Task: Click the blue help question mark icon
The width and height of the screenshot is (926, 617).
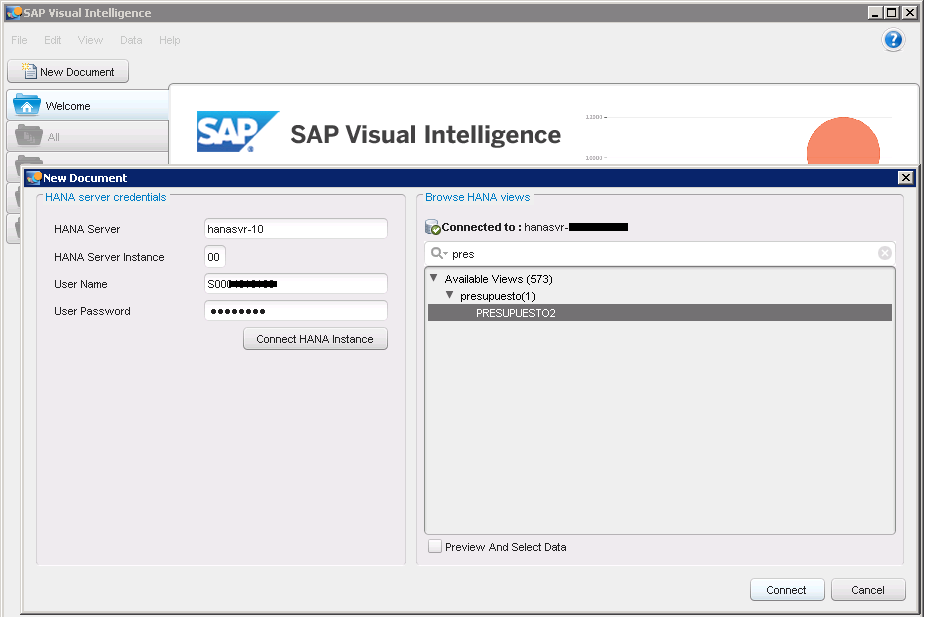Action: coord(893,40)
